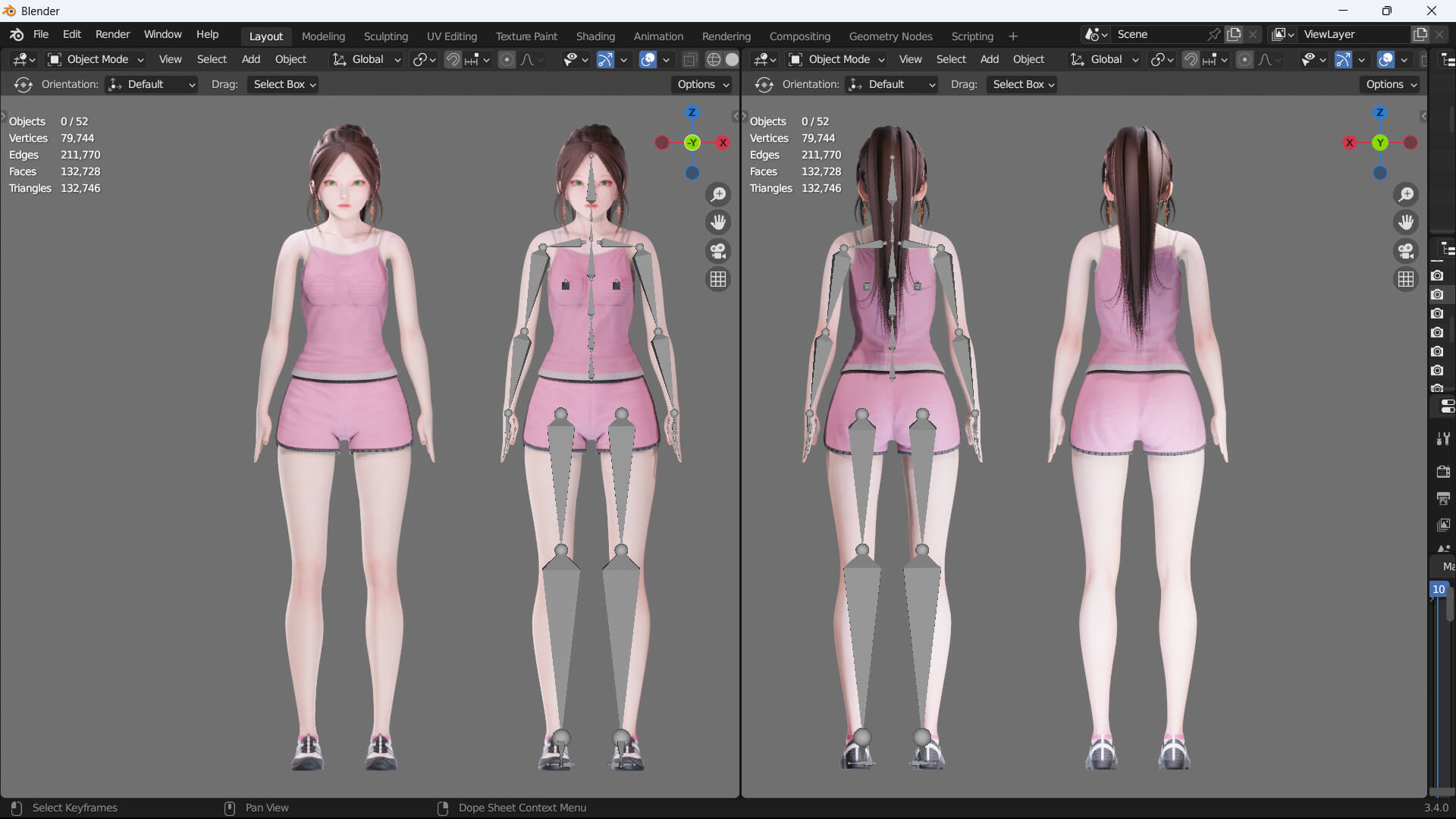
Task: Create new scene with copy icon beside Scene
Action: click(x=1234, y=34)
